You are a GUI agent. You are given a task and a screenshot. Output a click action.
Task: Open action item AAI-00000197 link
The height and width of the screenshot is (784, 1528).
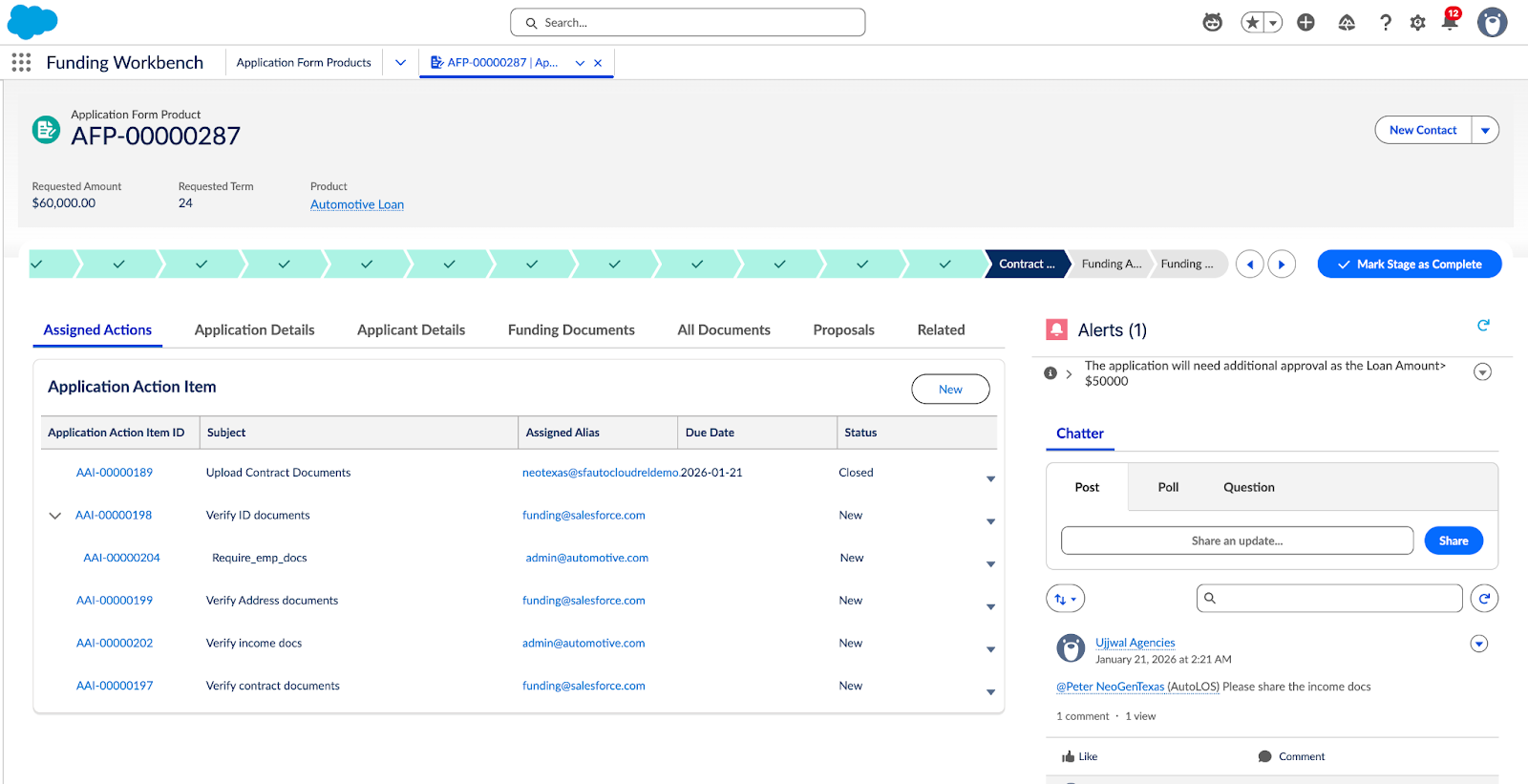point(115,686)
